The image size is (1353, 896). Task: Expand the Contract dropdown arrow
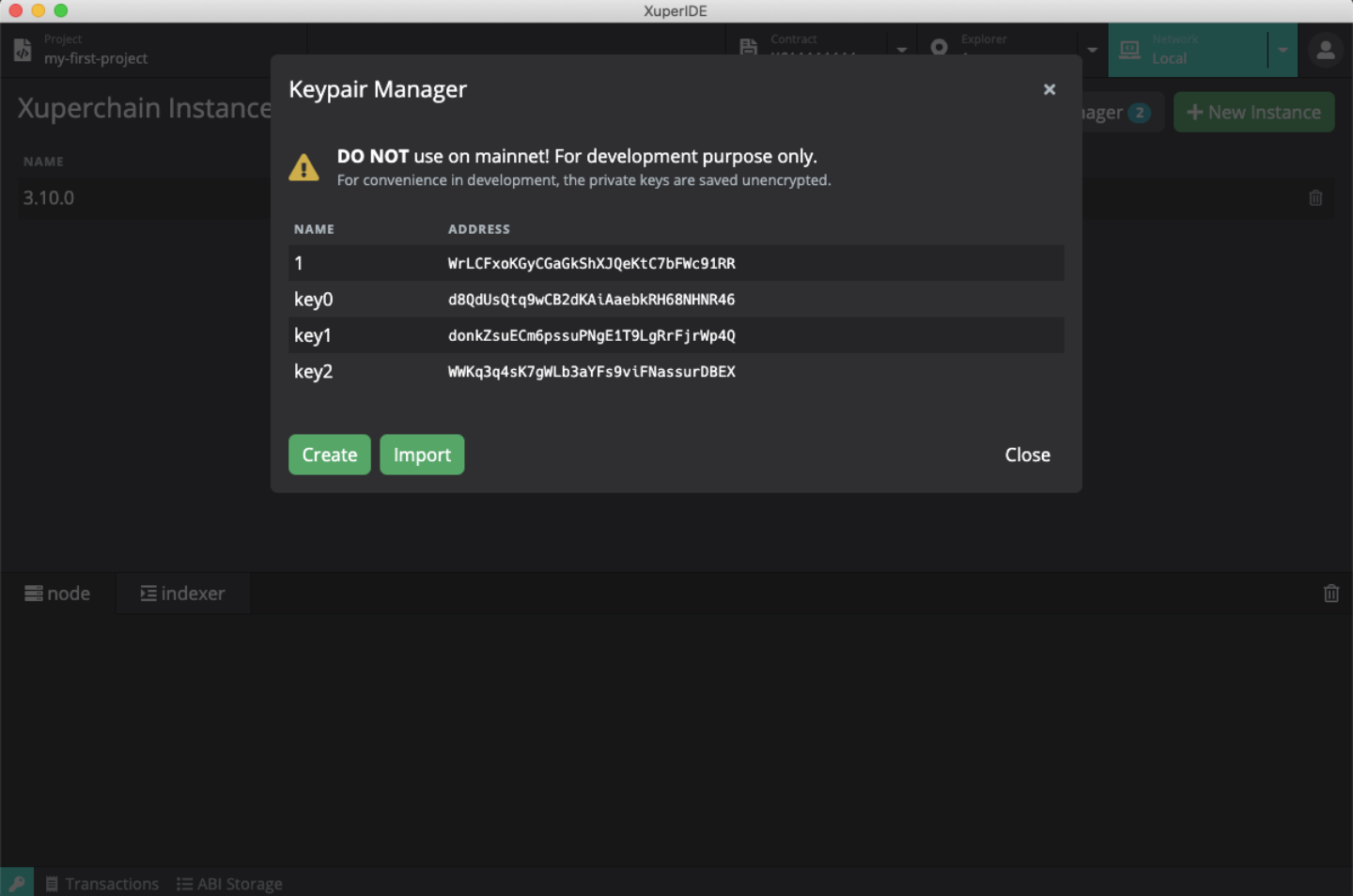click(901, 48)
